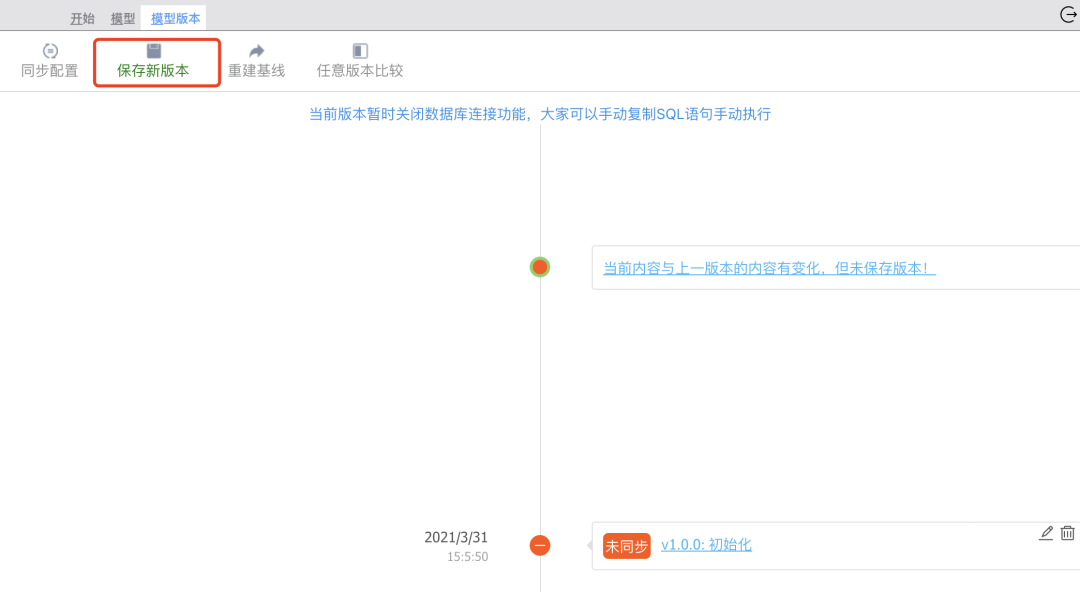Open the 模型版本 tab
The height and width of the screenshot is (592, 1080).
click(x=173, y=17)
